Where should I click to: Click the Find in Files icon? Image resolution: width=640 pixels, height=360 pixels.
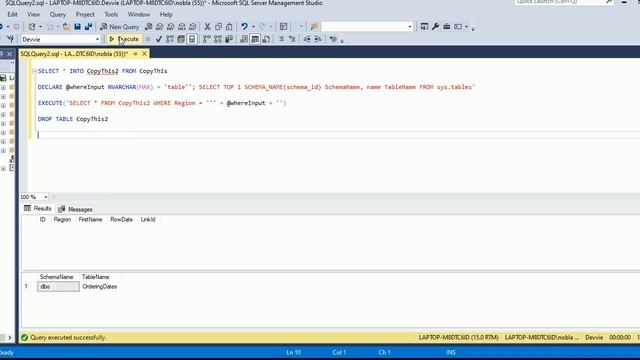(314, 27)
